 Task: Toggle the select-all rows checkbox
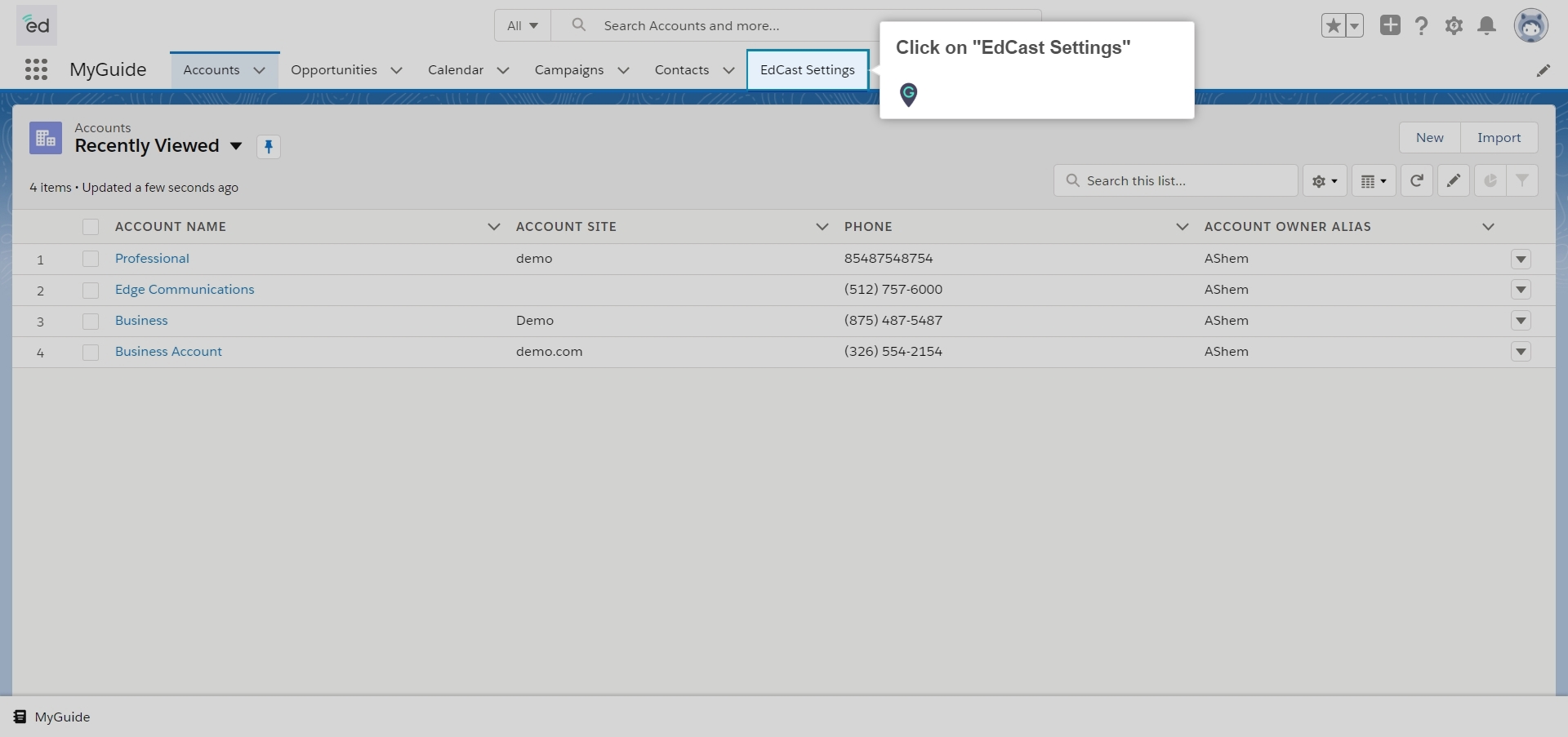pyautogui.click(x=91, y=227)
